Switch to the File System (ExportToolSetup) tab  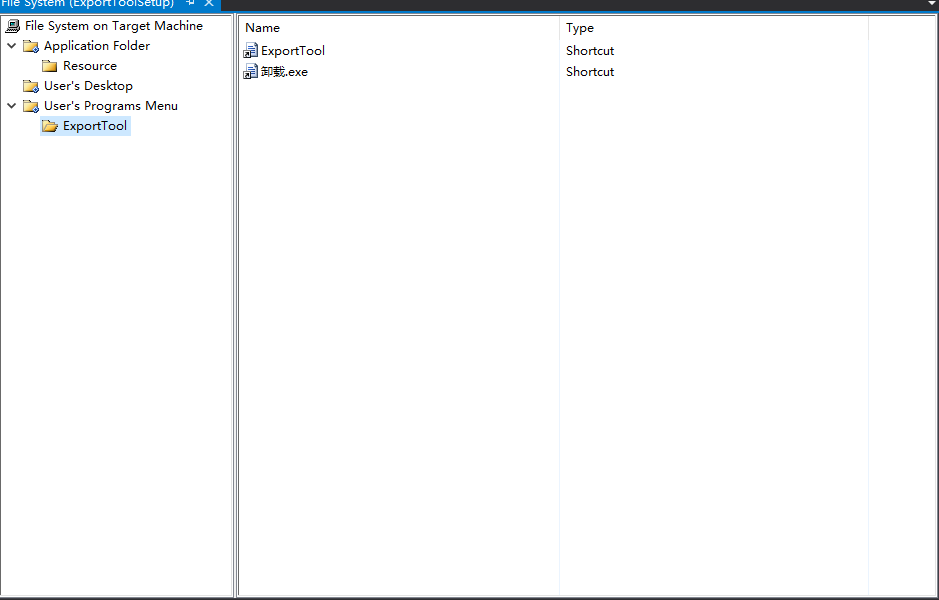88,4
